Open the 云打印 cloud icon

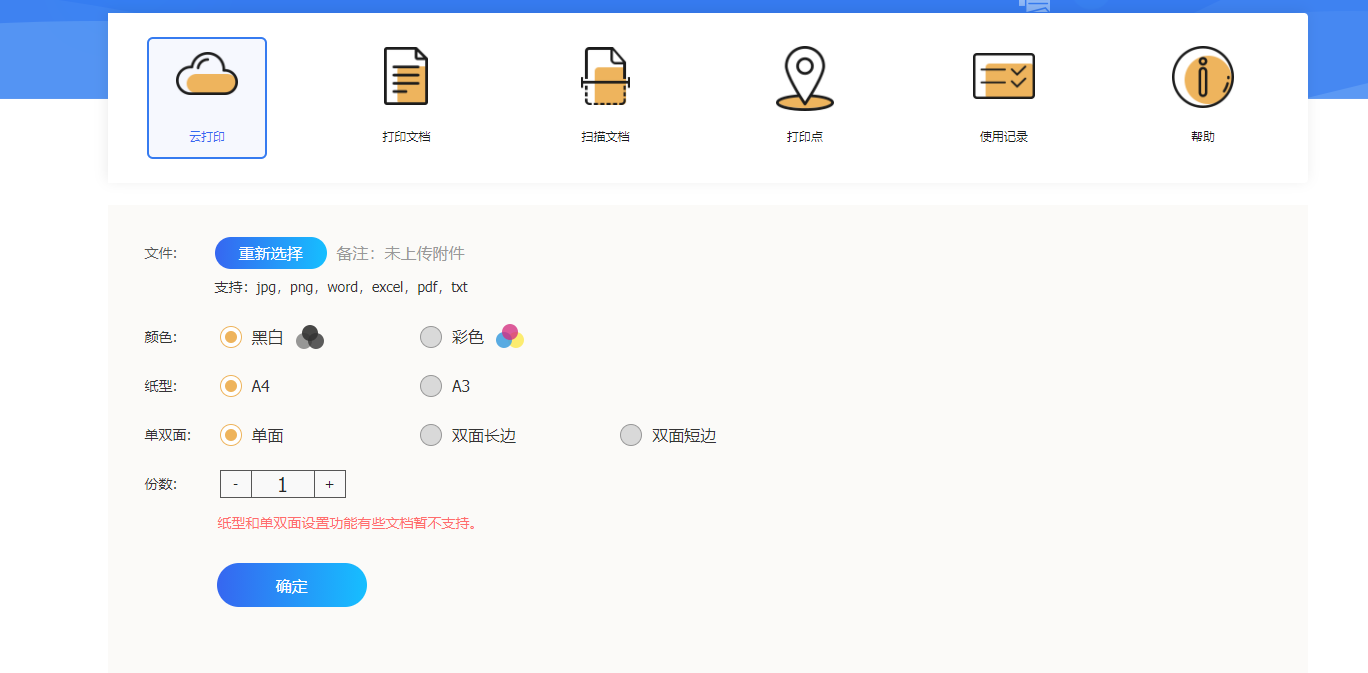click(207, 76)
